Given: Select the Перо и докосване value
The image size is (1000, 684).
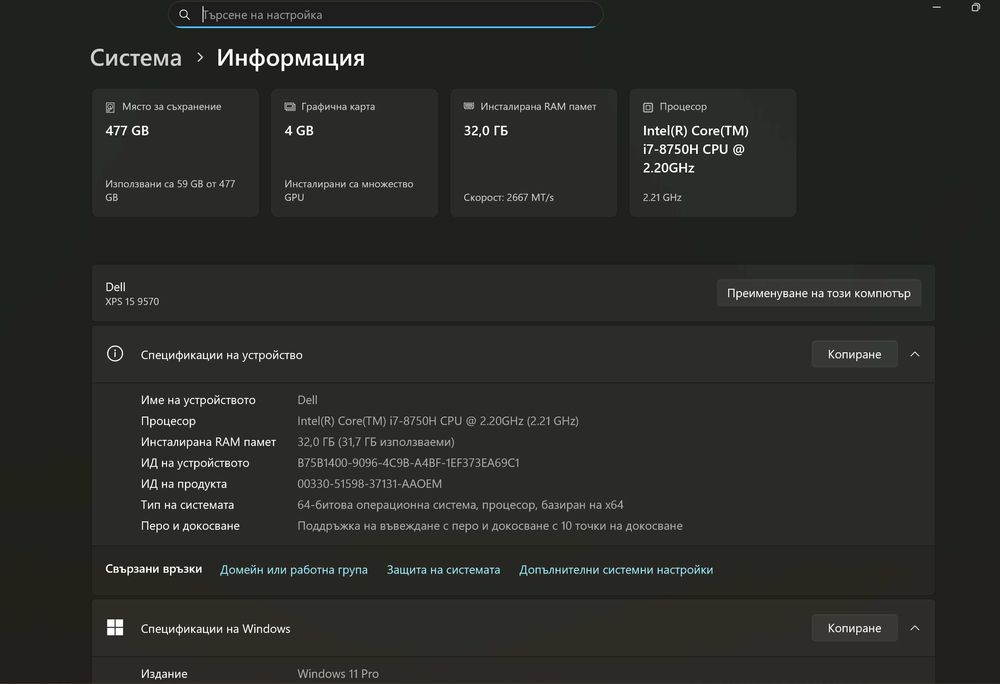Looking at the screenshot, I should (490, 526).
